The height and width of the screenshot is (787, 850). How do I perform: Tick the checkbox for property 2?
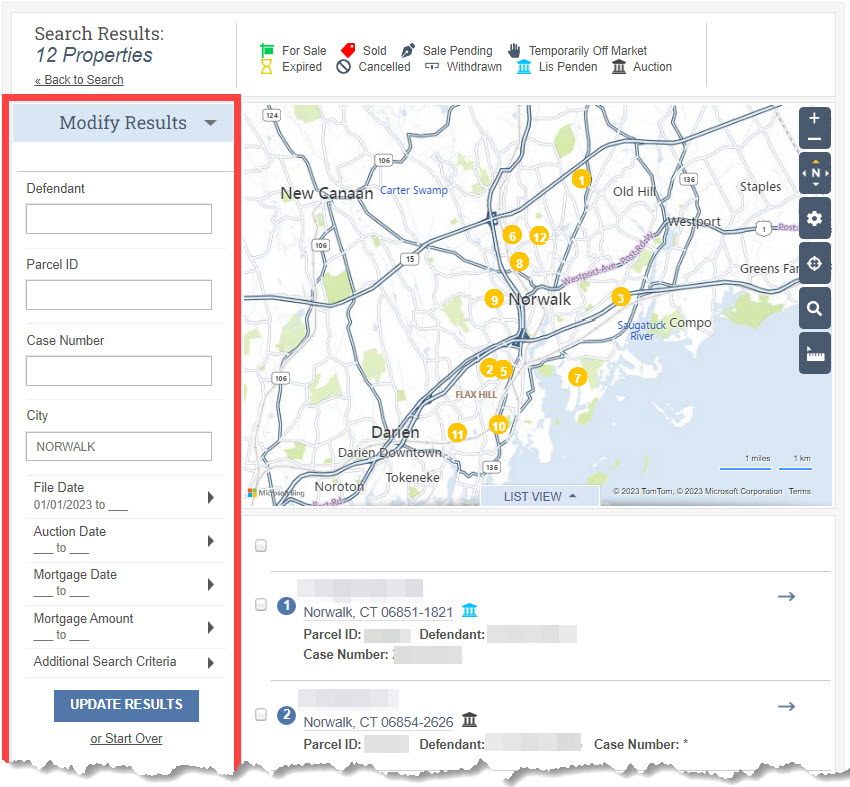[x=261, y=714]
